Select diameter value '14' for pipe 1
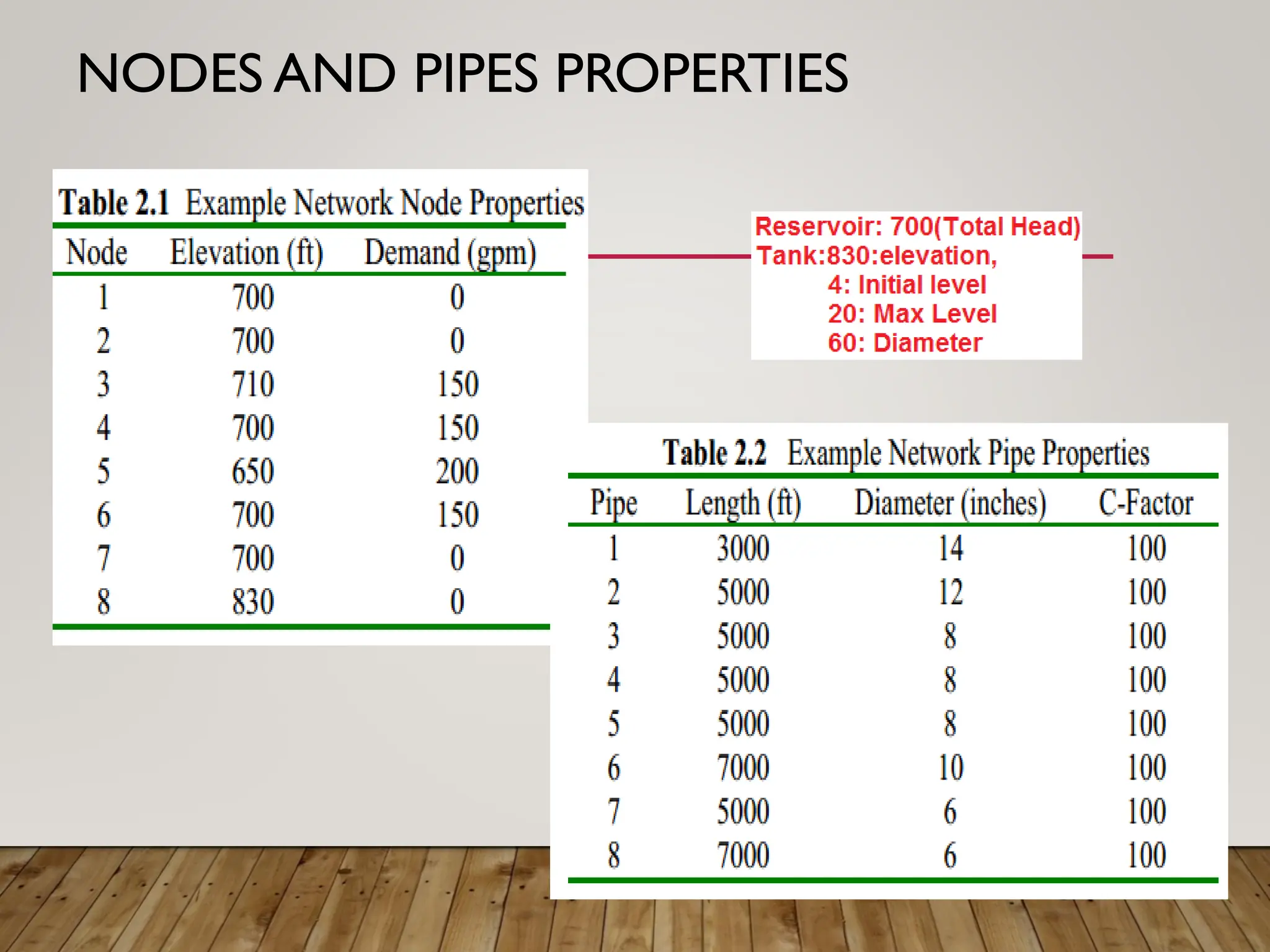The width and height of the screenshot is (1270, 952). click(951, 549)
